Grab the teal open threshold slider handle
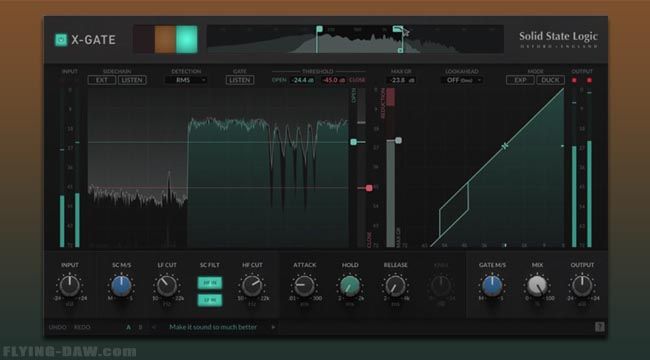This screenshot has height=360, width=650. tap(354, 142)
